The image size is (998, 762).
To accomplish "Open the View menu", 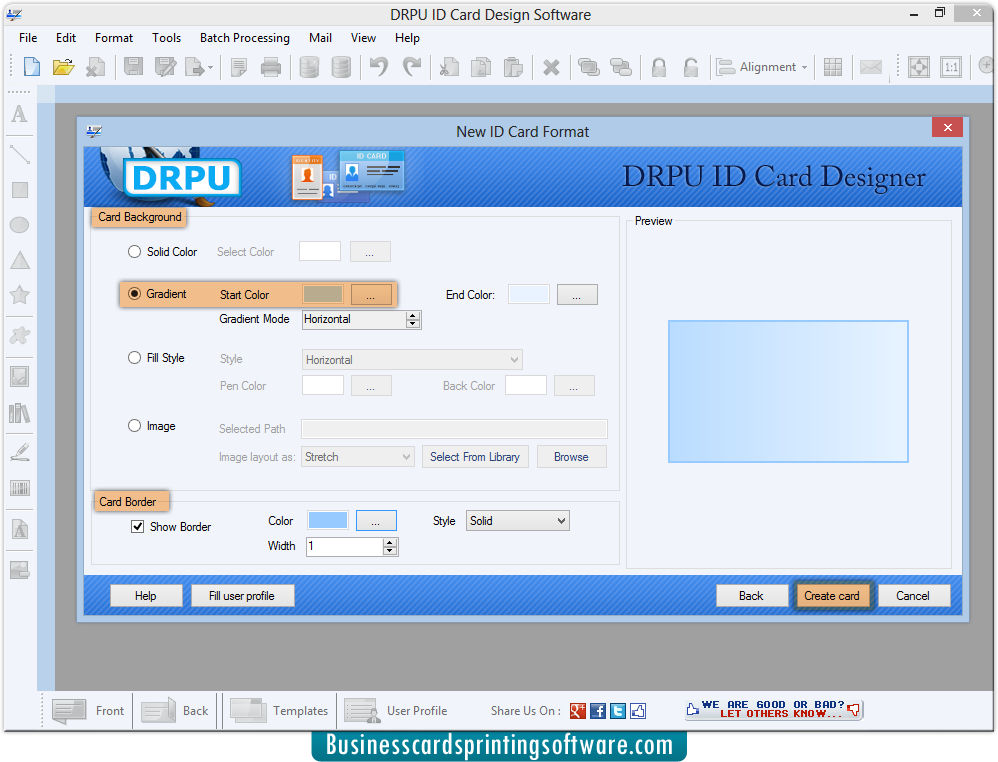I will (x=363, y=38).
